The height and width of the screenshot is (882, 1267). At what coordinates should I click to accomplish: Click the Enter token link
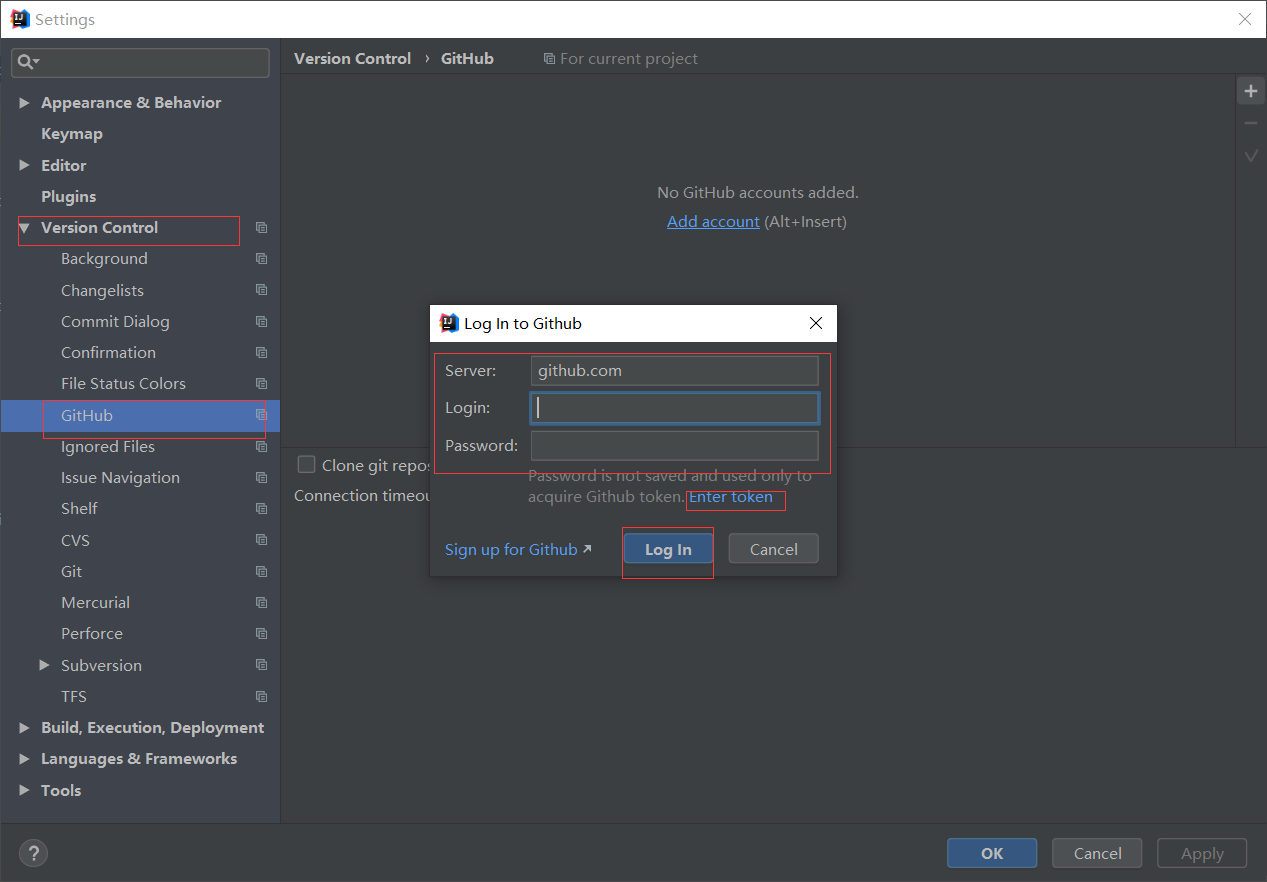pyautogui.click(x=731, y=497)
